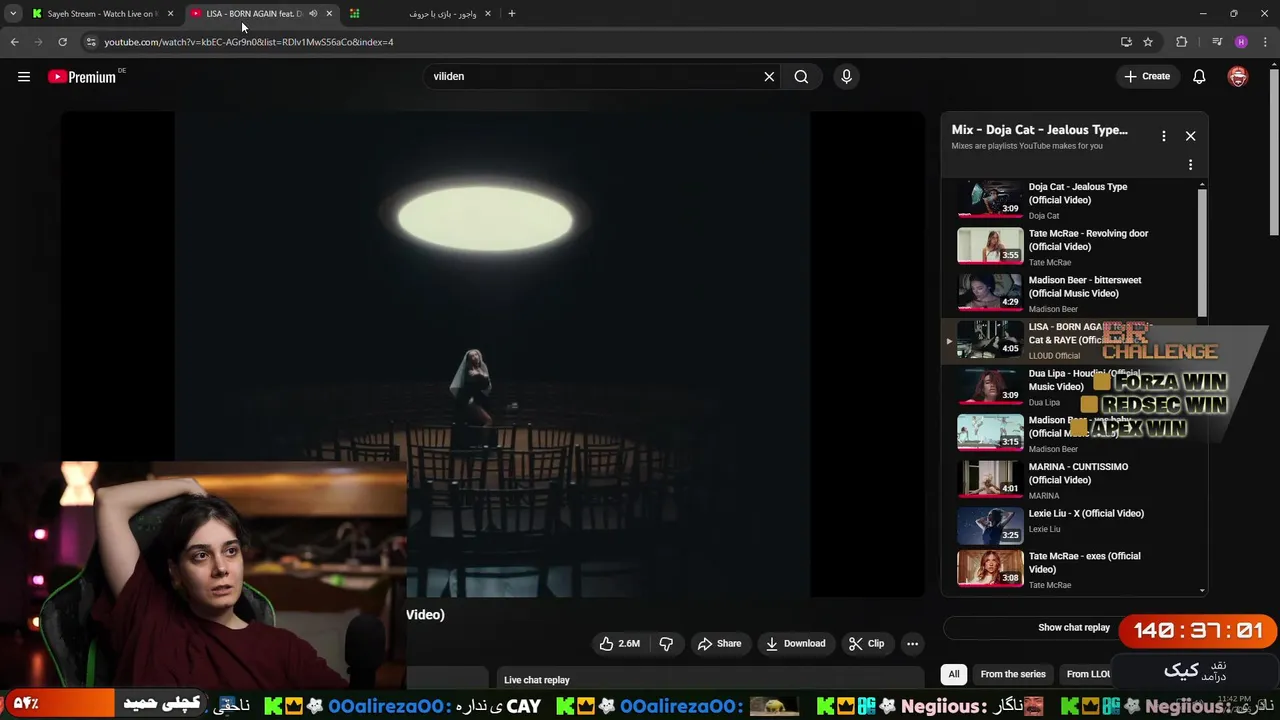The image size is (1280, 720).
Task: Open Mix playlist header options menu
Action: 1163,136
